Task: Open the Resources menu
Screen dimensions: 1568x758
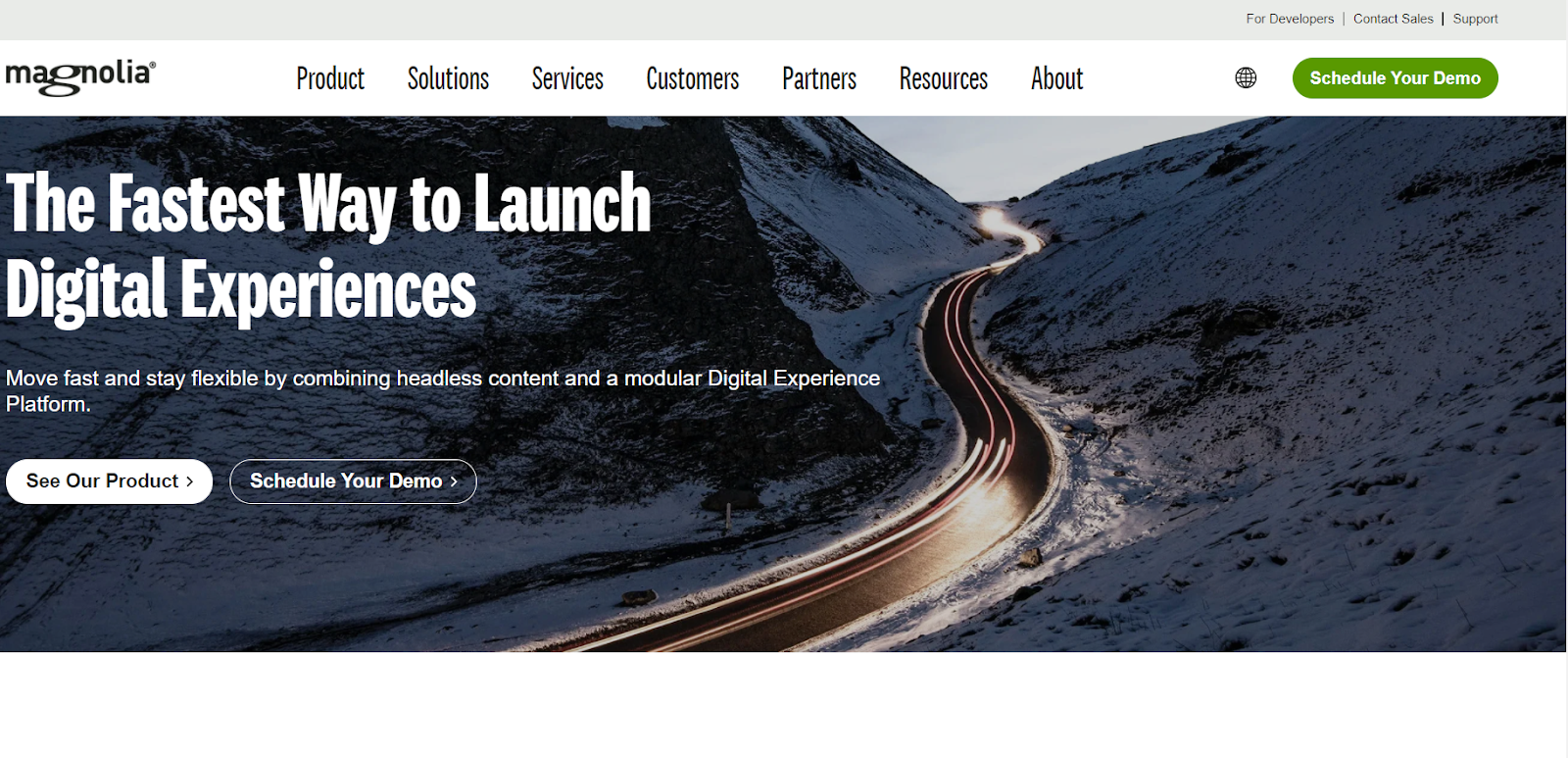Action: click(944, 78)
